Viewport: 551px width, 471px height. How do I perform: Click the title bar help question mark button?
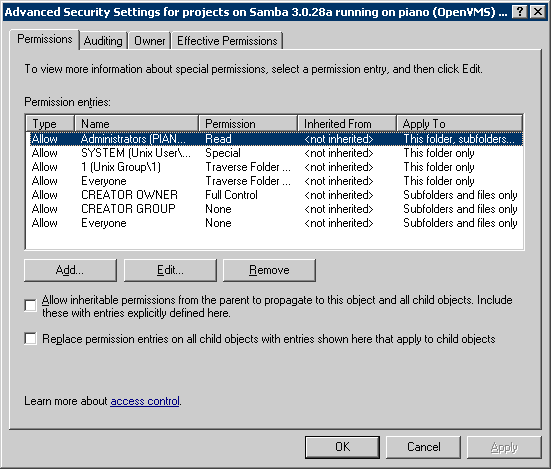pos(520,12)
